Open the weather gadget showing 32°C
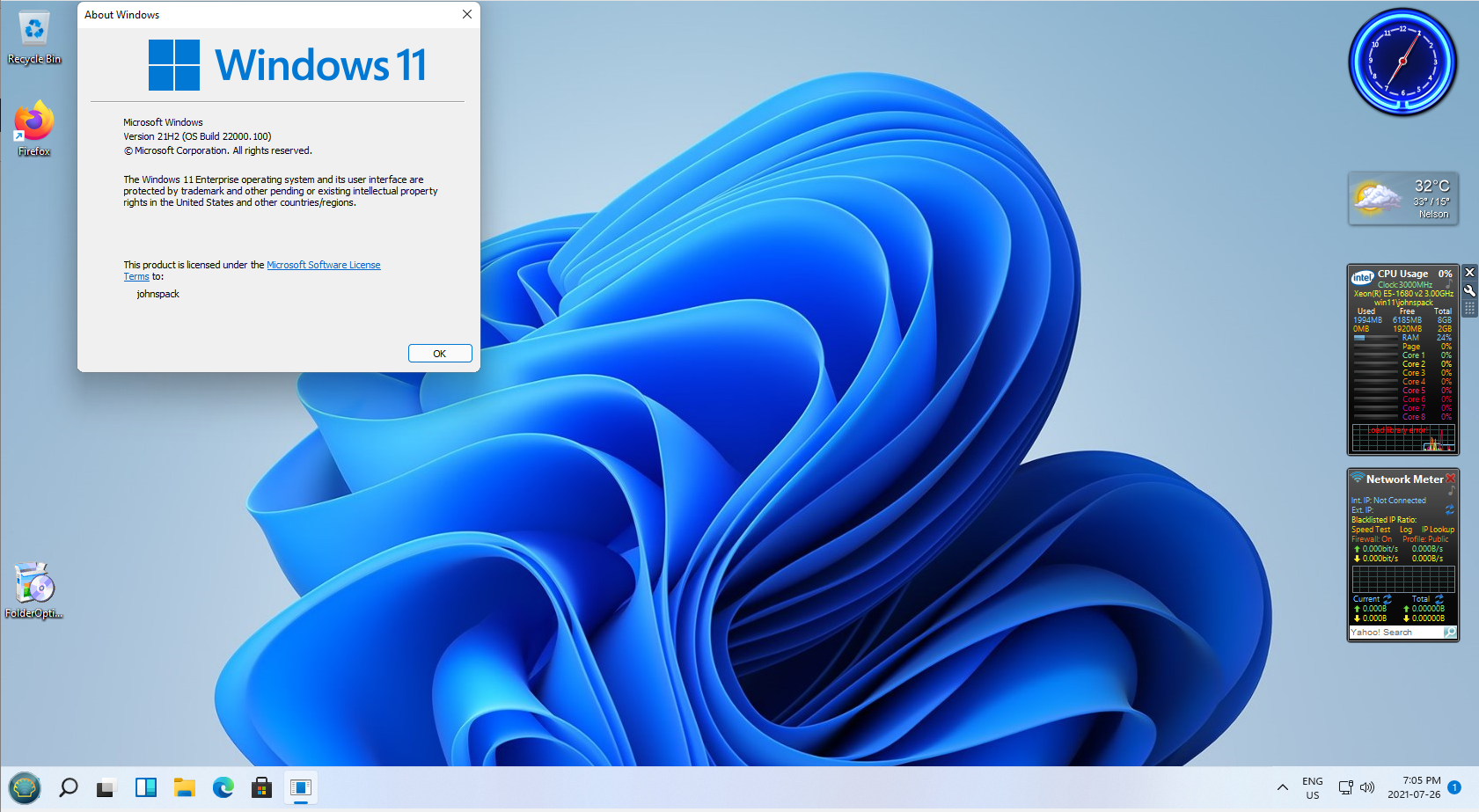Image resolution: width=1479 pixels, height=812 pixels. click(x=1403, y=199)
